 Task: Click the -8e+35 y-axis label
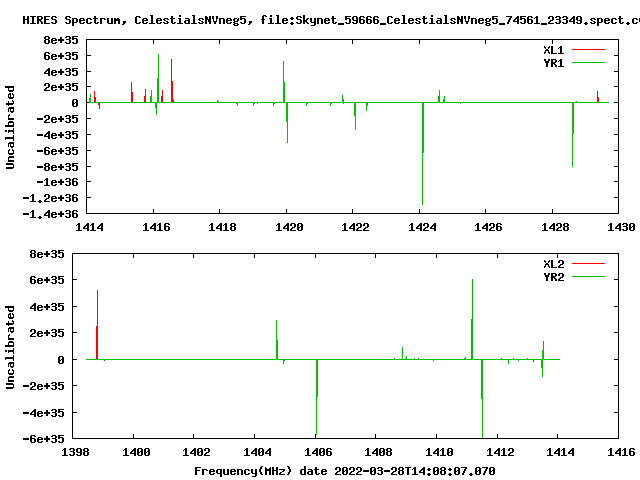[x=58, y=167]
